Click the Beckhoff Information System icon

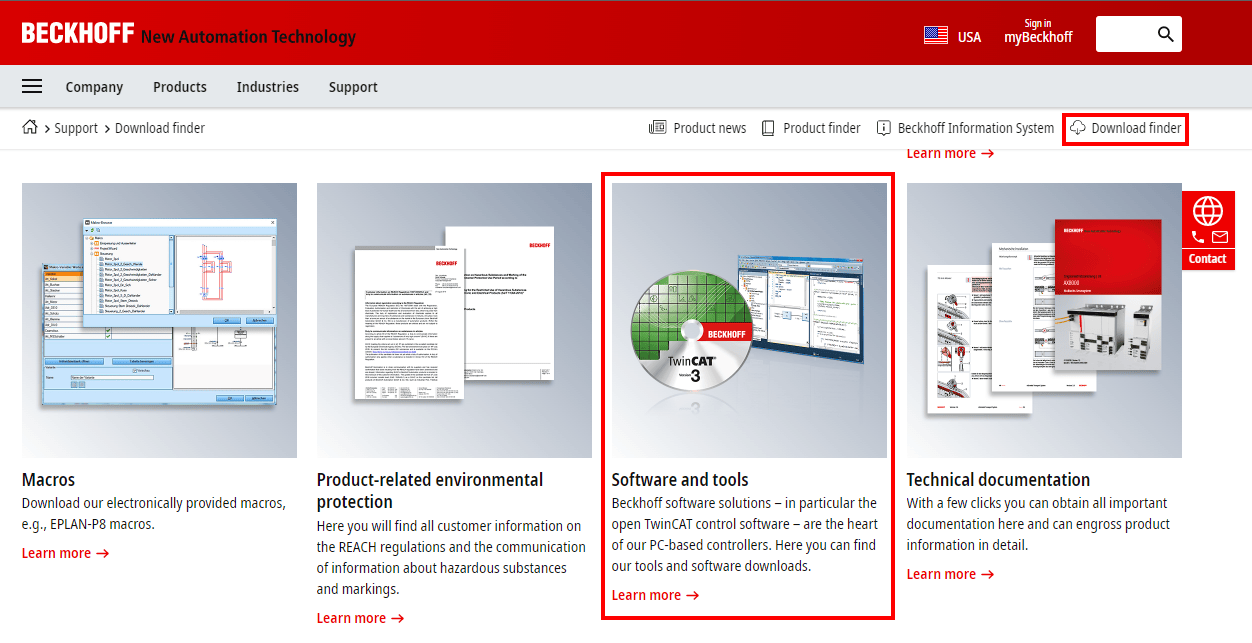click(884, 128)
